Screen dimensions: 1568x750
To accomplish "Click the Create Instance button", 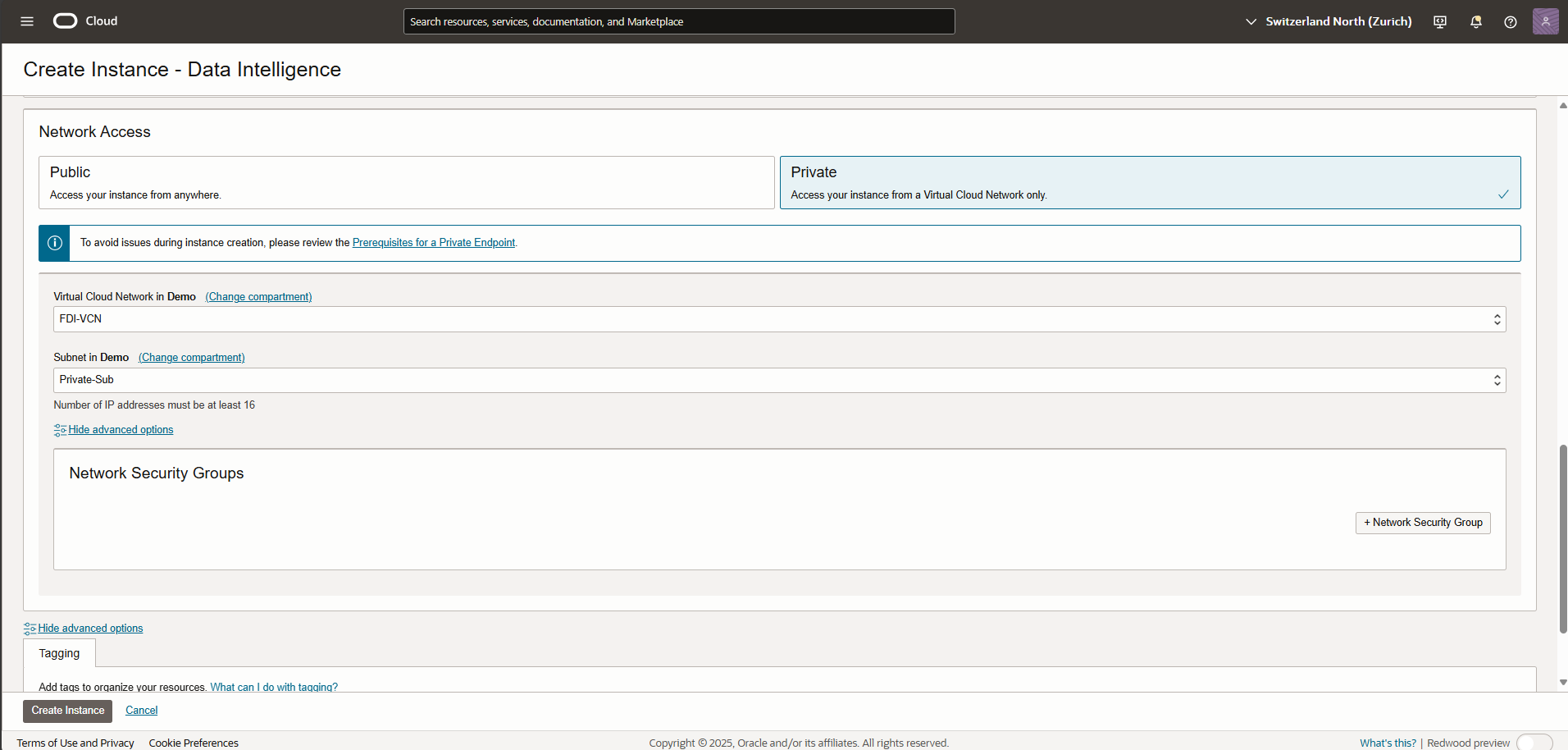I will 68,711.
